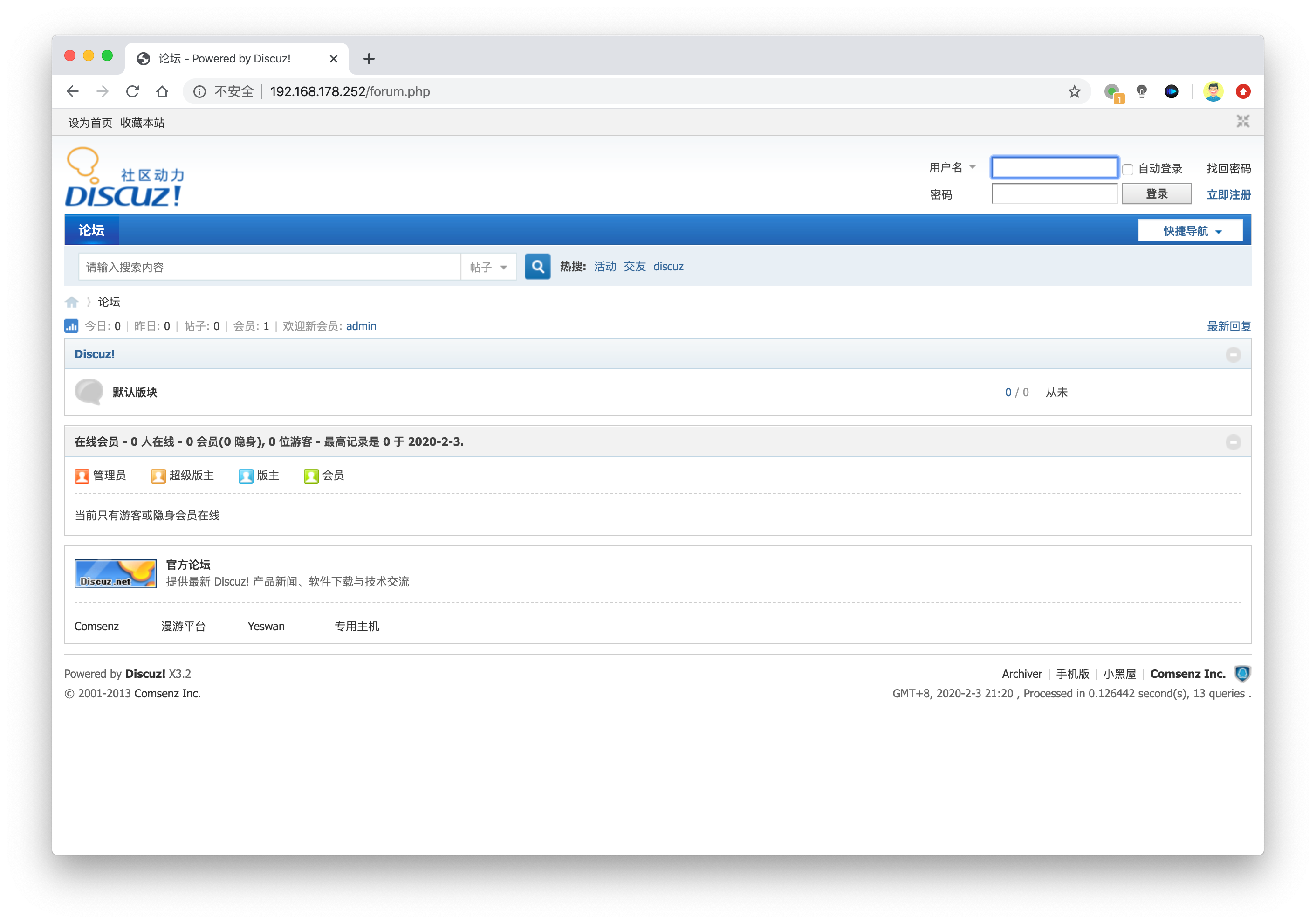The height and width of the screenshot is (924, 1316).
Task: Click the Discuz! logo
Action: coord(125,177)
